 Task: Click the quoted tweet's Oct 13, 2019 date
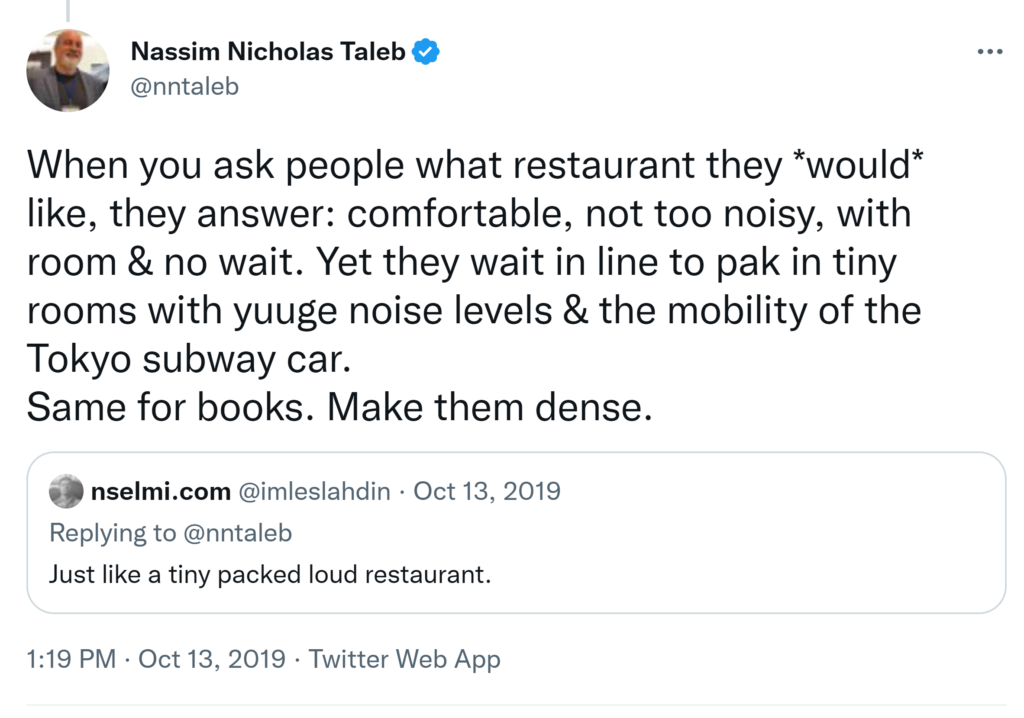pyautogui.click(x=487, y=491)
